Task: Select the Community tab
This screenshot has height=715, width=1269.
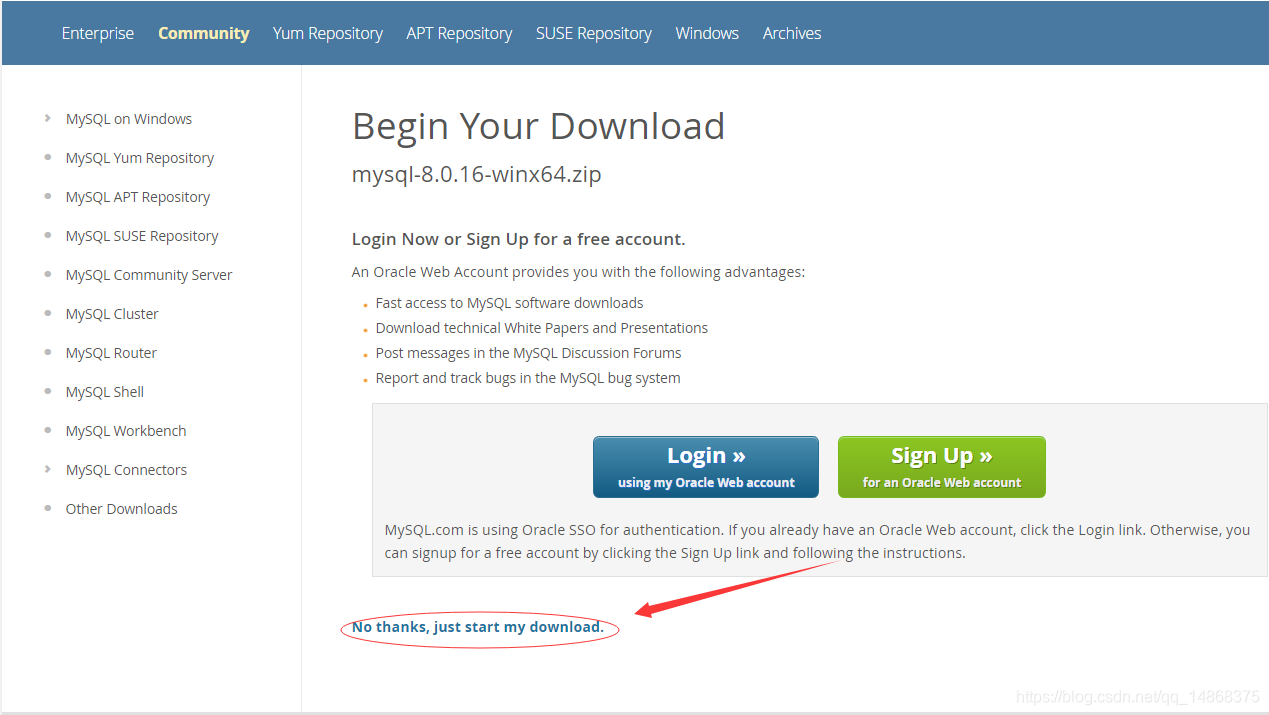Action: pos(204,33)
